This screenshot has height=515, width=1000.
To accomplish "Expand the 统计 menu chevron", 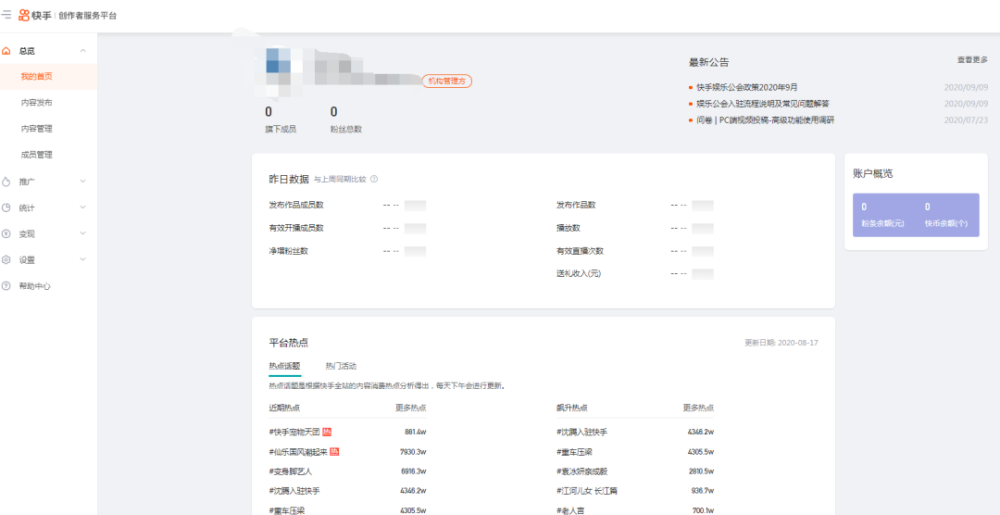I will tap(83, 208).
